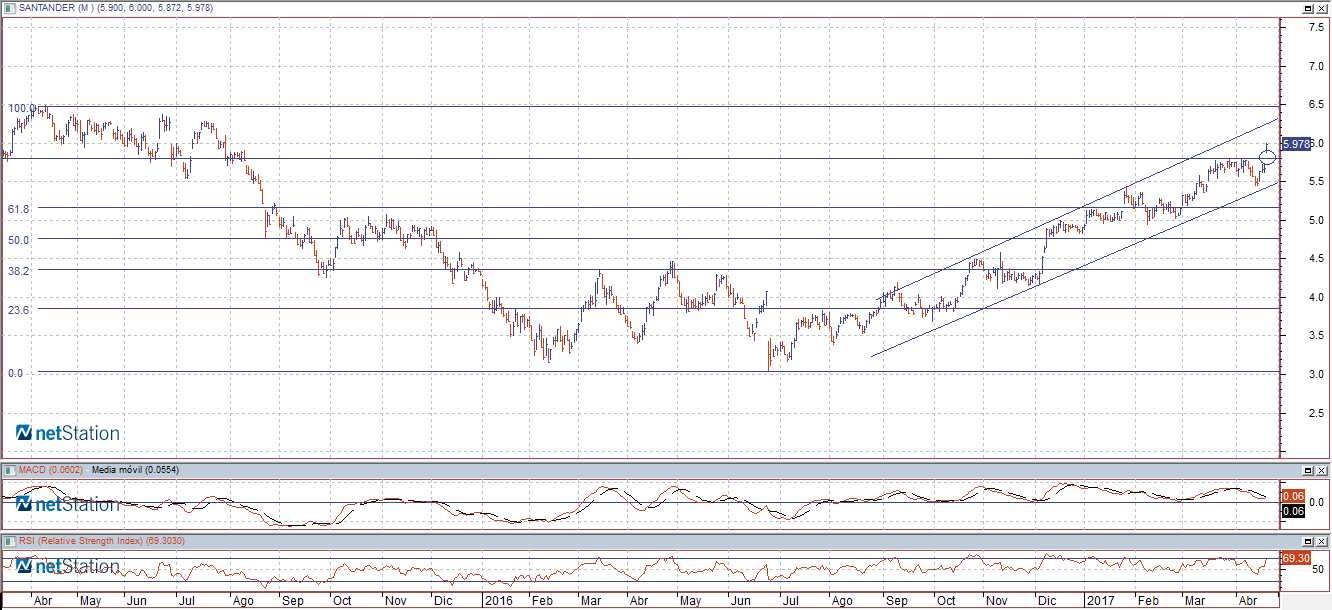Click the orange 0.06 MACD value tag
Image resolution: width=1332 pixels, height=610 pixels.
click(1292, 496)
